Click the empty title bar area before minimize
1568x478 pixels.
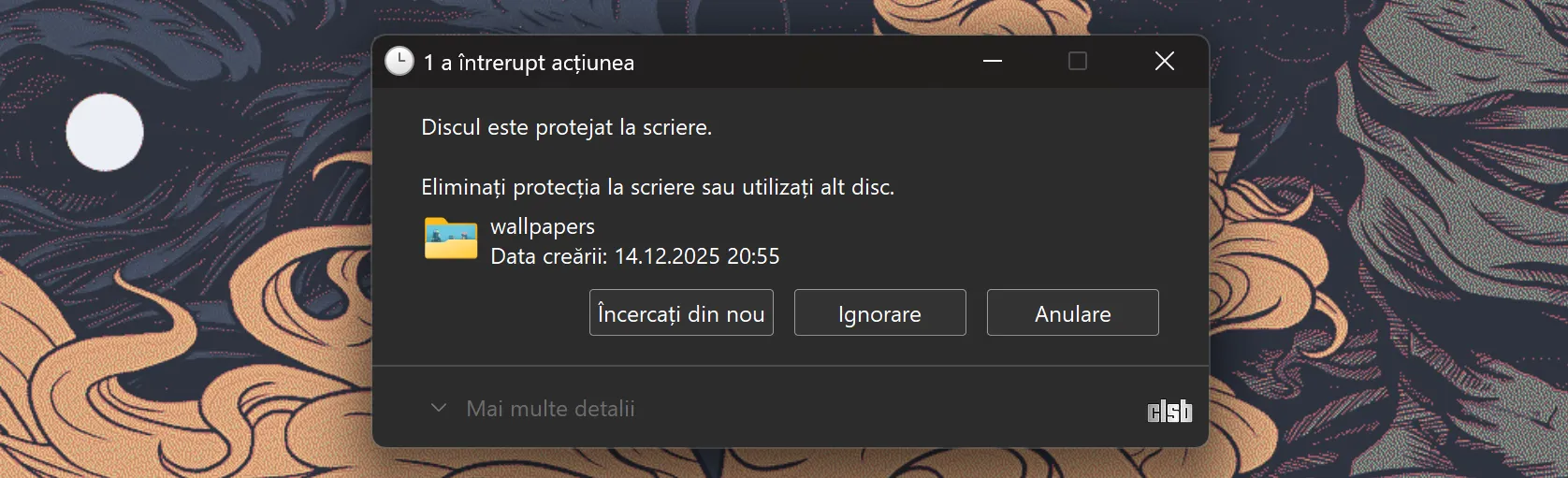[x=805, y=62]
